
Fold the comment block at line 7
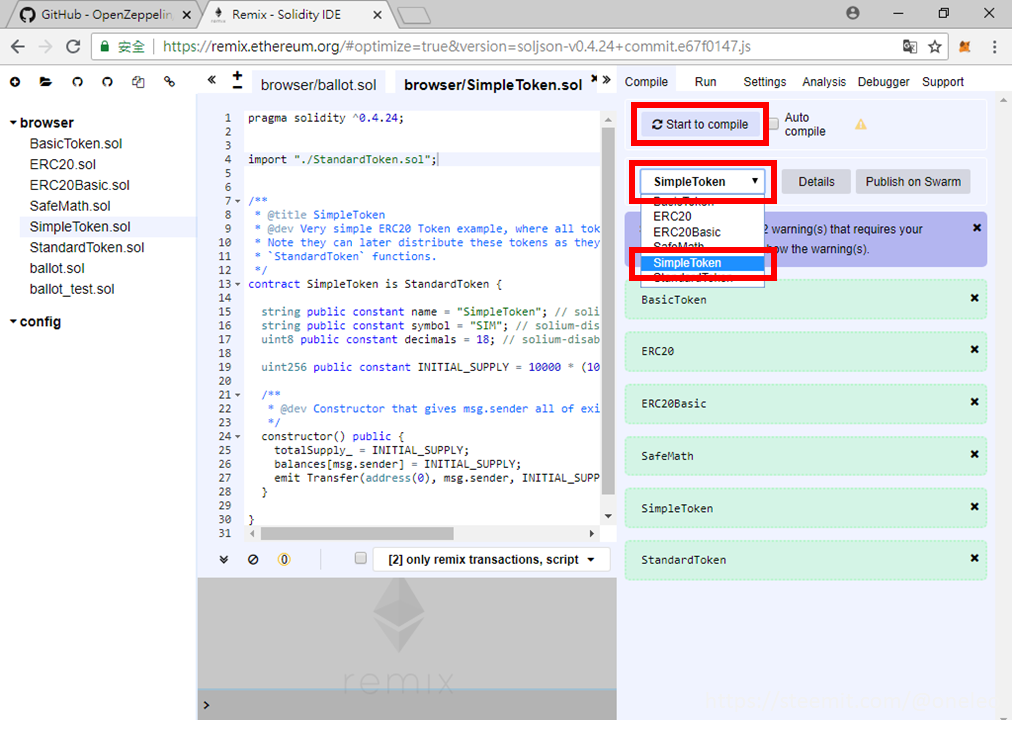pos(238,201)
